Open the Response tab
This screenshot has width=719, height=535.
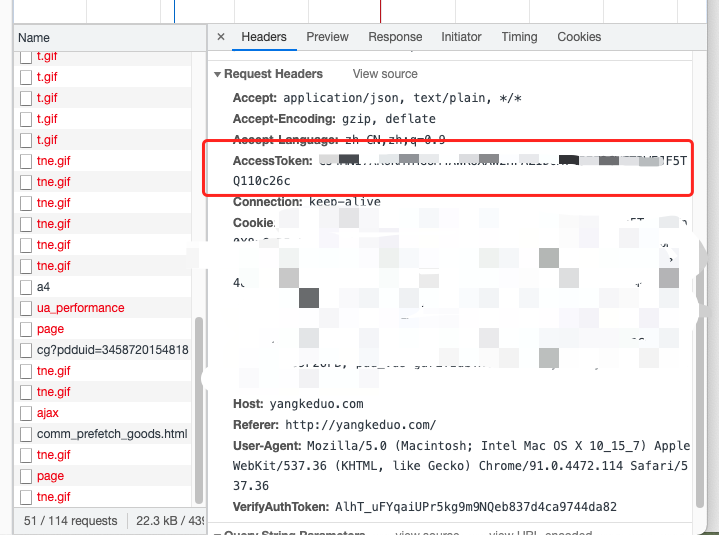[395, 37]
